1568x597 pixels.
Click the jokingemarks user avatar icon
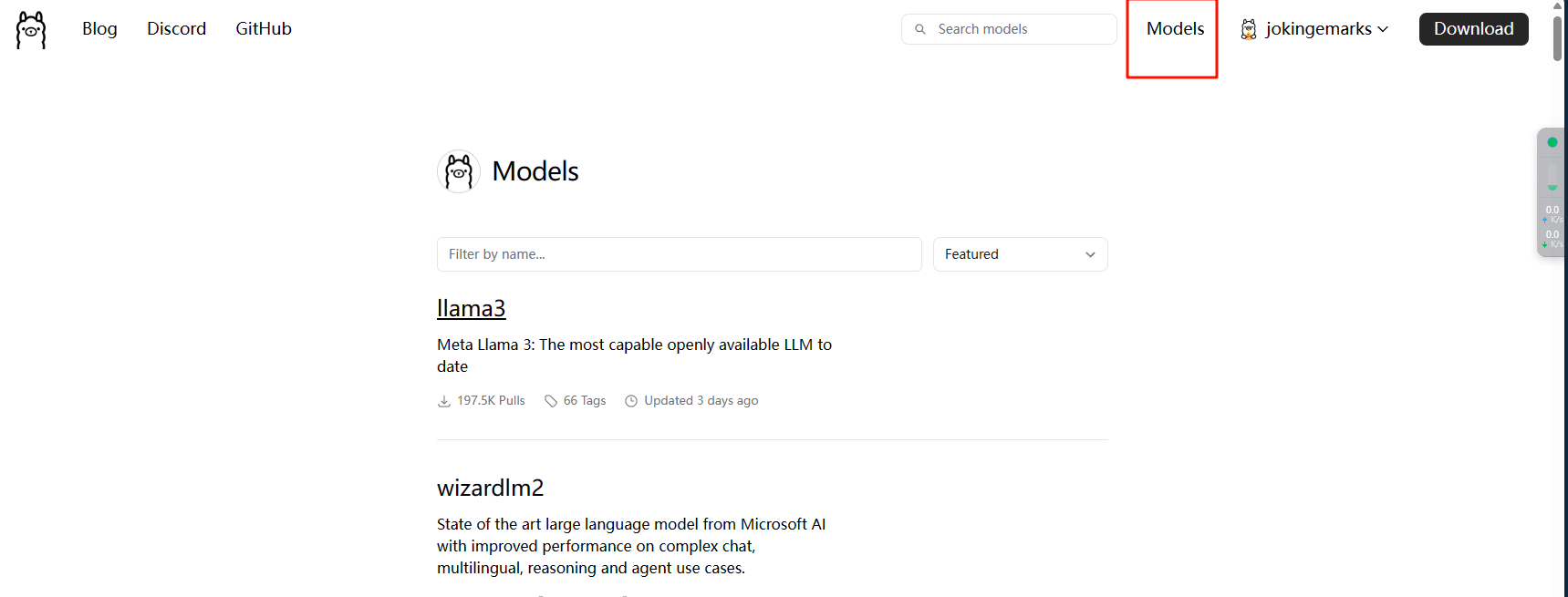1249,29
